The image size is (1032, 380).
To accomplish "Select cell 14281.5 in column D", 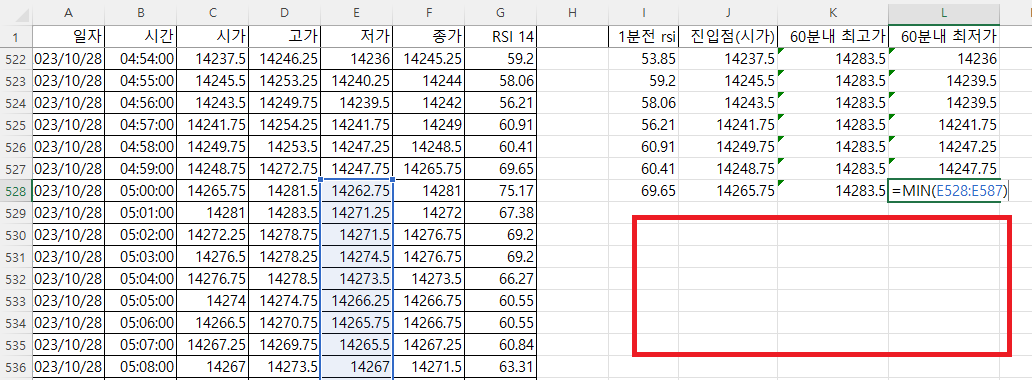I will (x=285, y=190).
